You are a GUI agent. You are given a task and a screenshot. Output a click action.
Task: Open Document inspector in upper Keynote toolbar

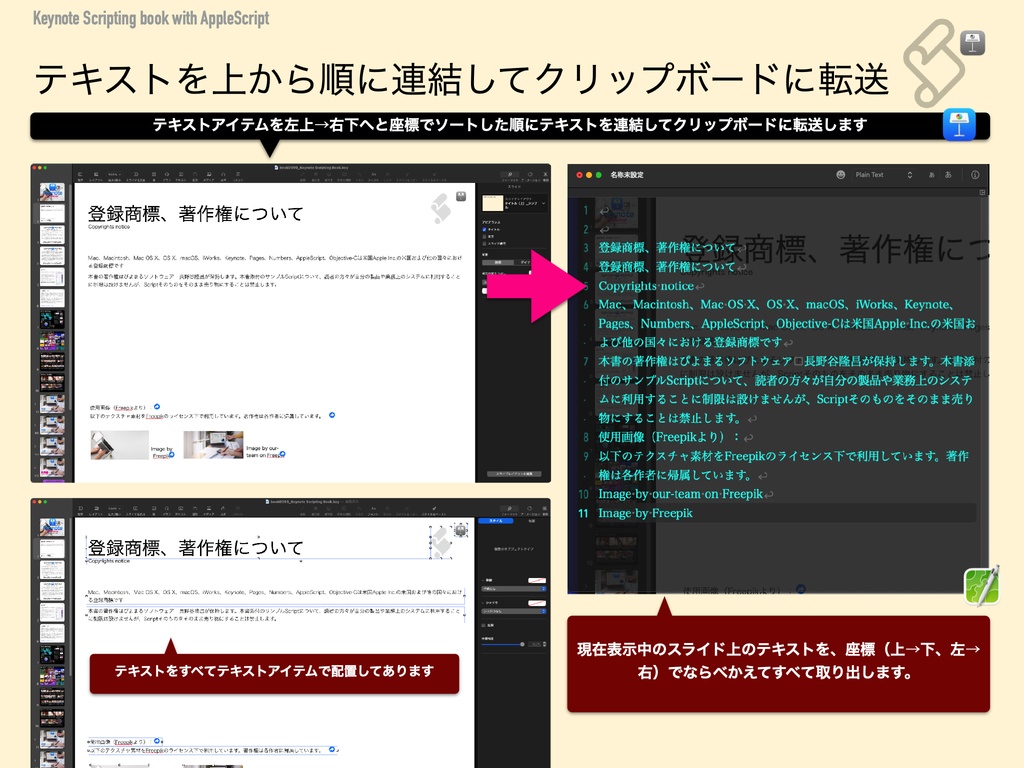(545, 174)
